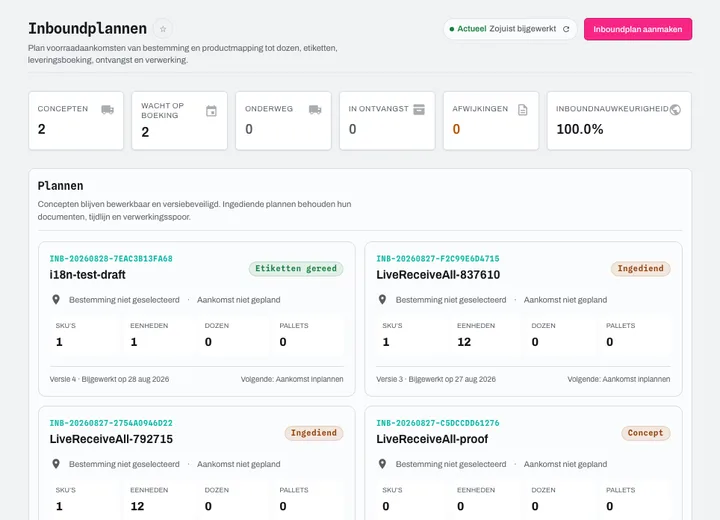The height and width of the screenshot is (520, 720).
Task: Click the archive box icon in In ontvangst card
Action: (x=419, y=109)
